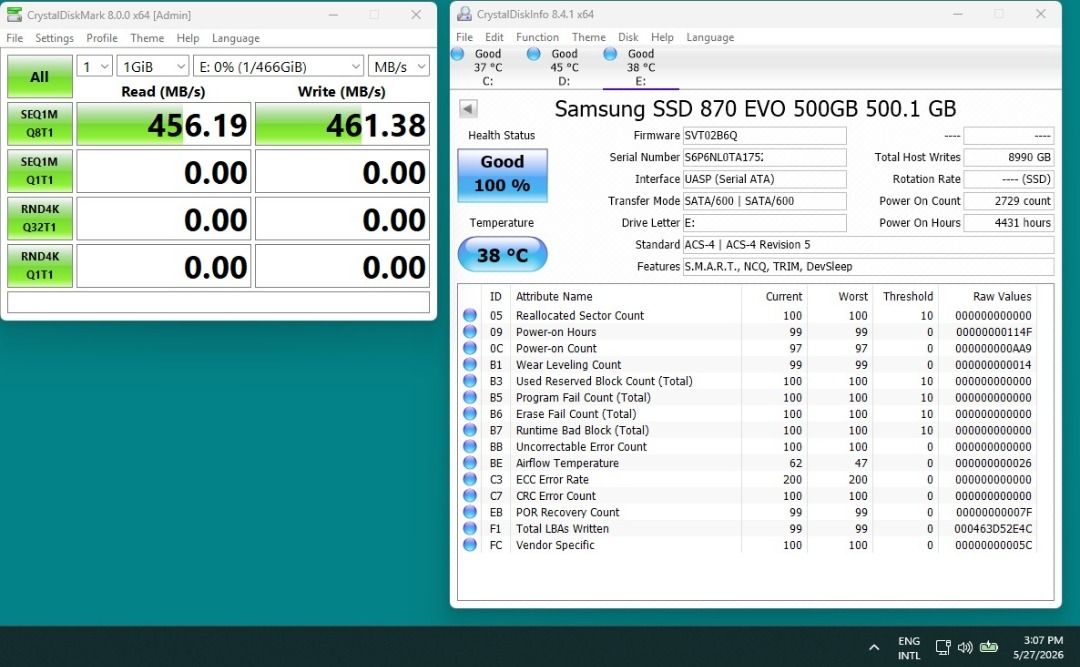The image size is (1080, 667).
Task: Open CrystalDiskMark Theme menu
Action: tap(147, 38)
